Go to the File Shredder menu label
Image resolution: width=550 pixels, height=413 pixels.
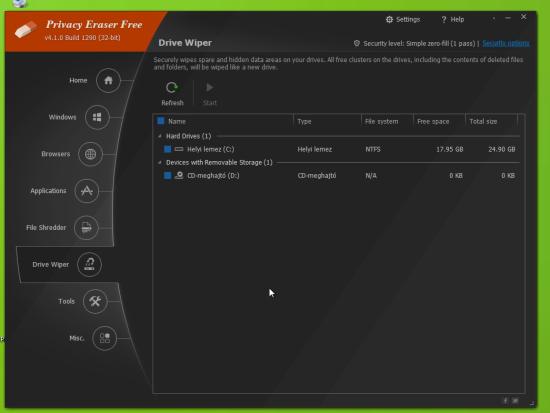point(46,228)
